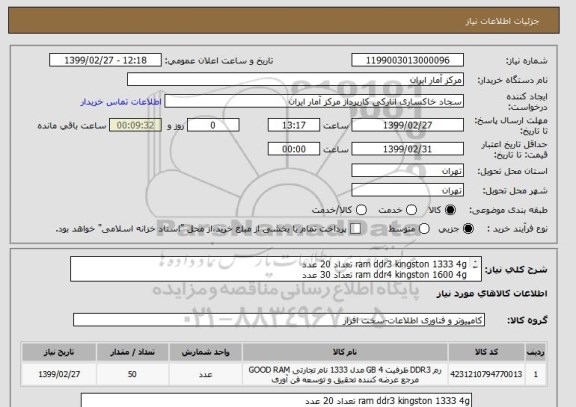Viewport: 576px width, 407px height.
Task: Click the delivery province تهران field
Action: [x=407, y=171]
